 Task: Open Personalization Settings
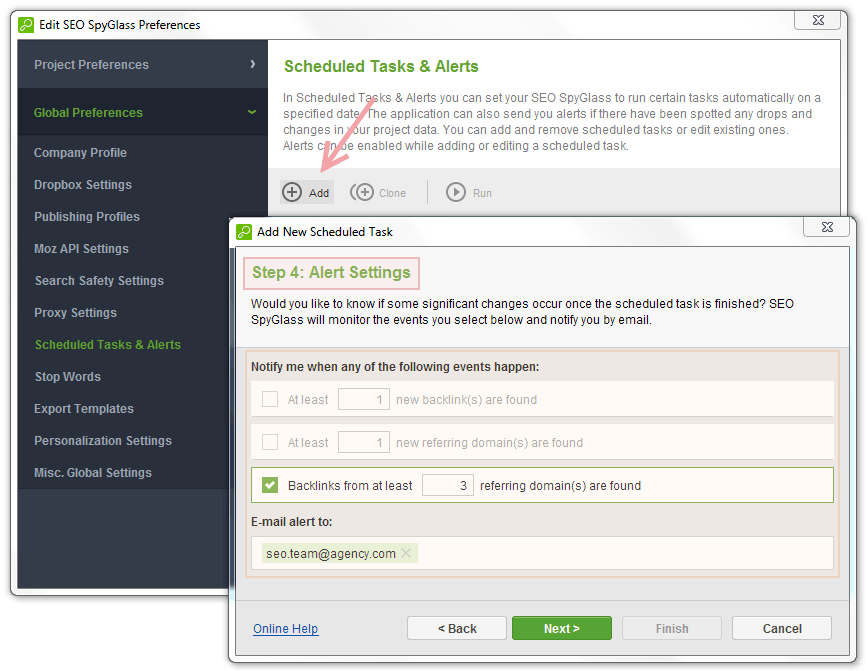(x=103, y=441)
